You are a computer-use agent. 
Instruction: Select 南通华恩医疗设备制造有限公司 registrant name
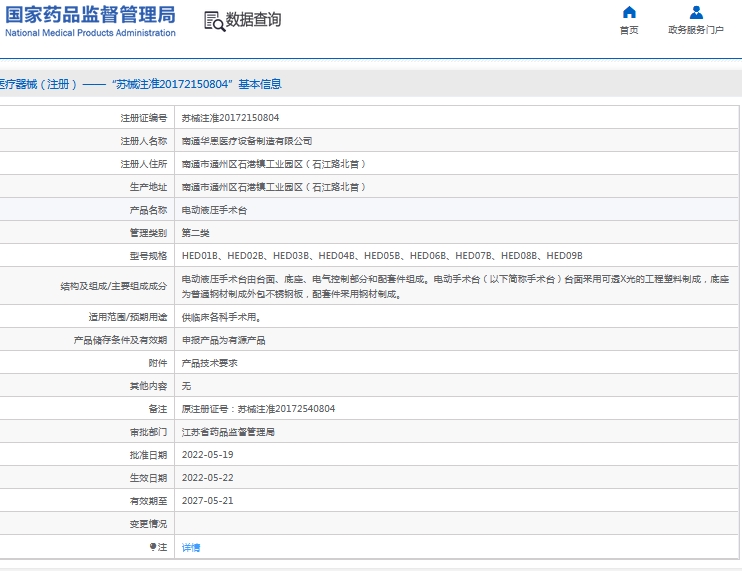[x=247, y=141]
